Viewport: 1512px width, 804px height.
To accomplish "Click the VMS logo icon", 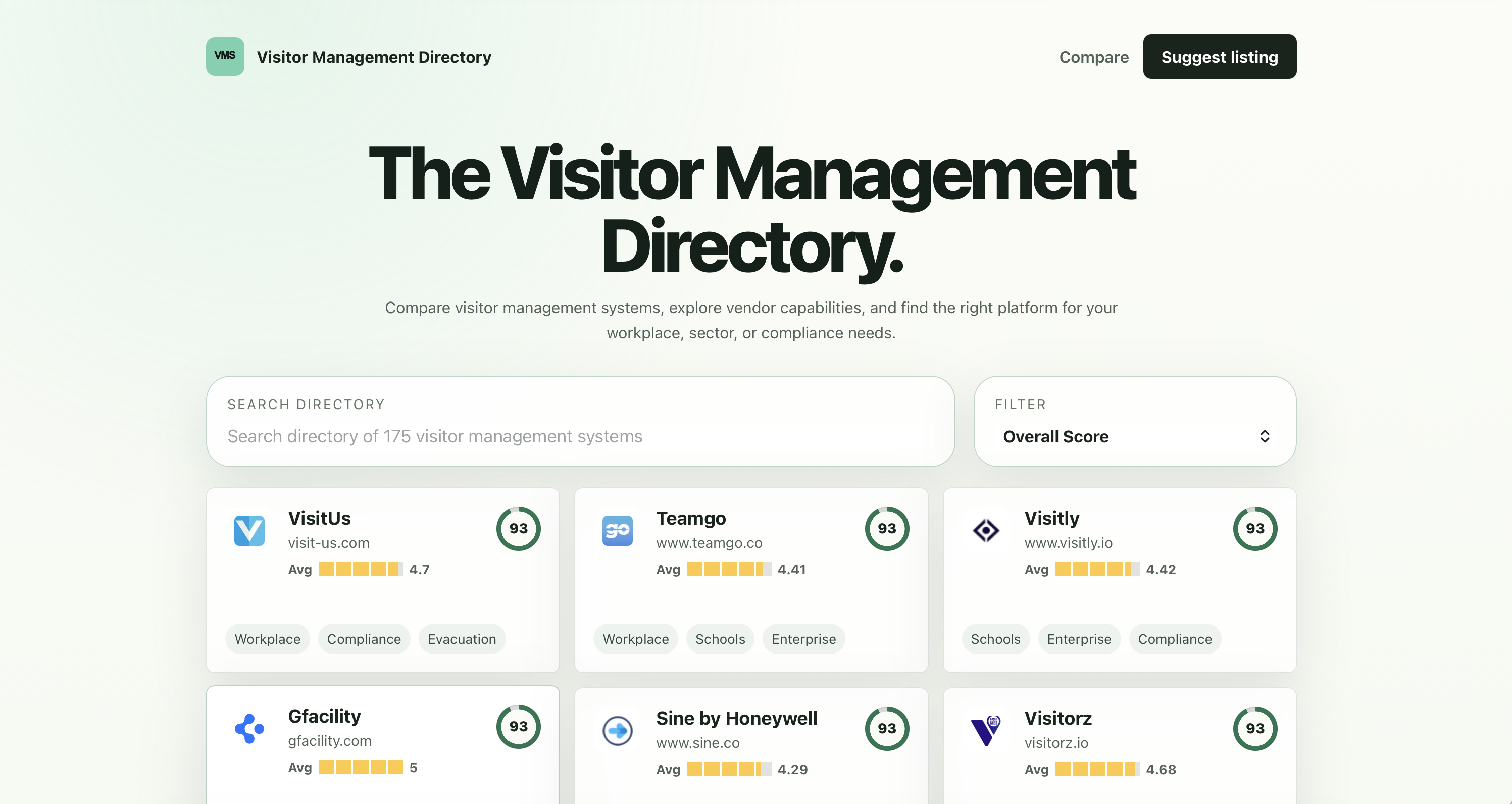I will 225,57.
